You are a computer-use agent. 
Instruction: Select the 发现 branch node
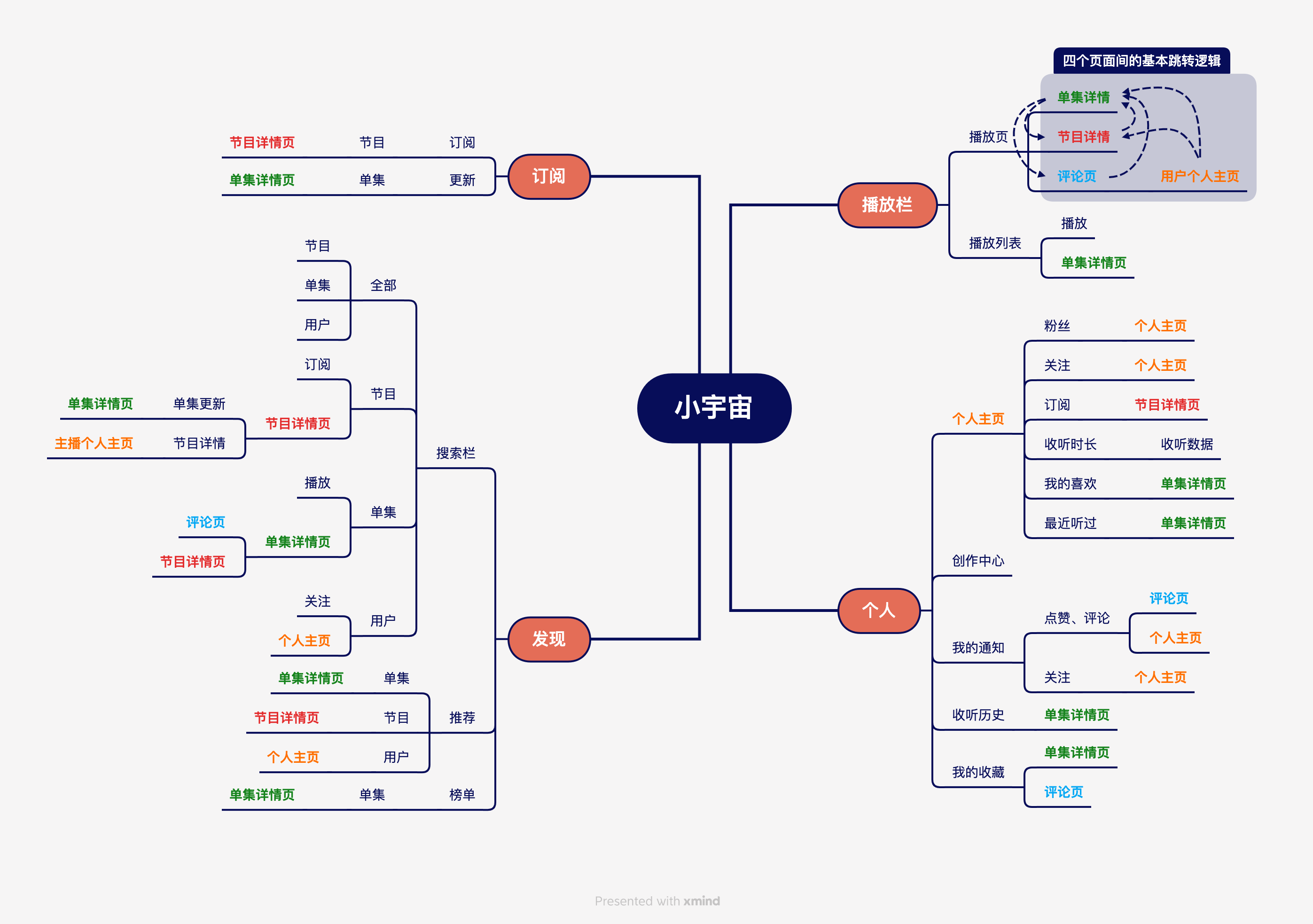tap(550, 634)
